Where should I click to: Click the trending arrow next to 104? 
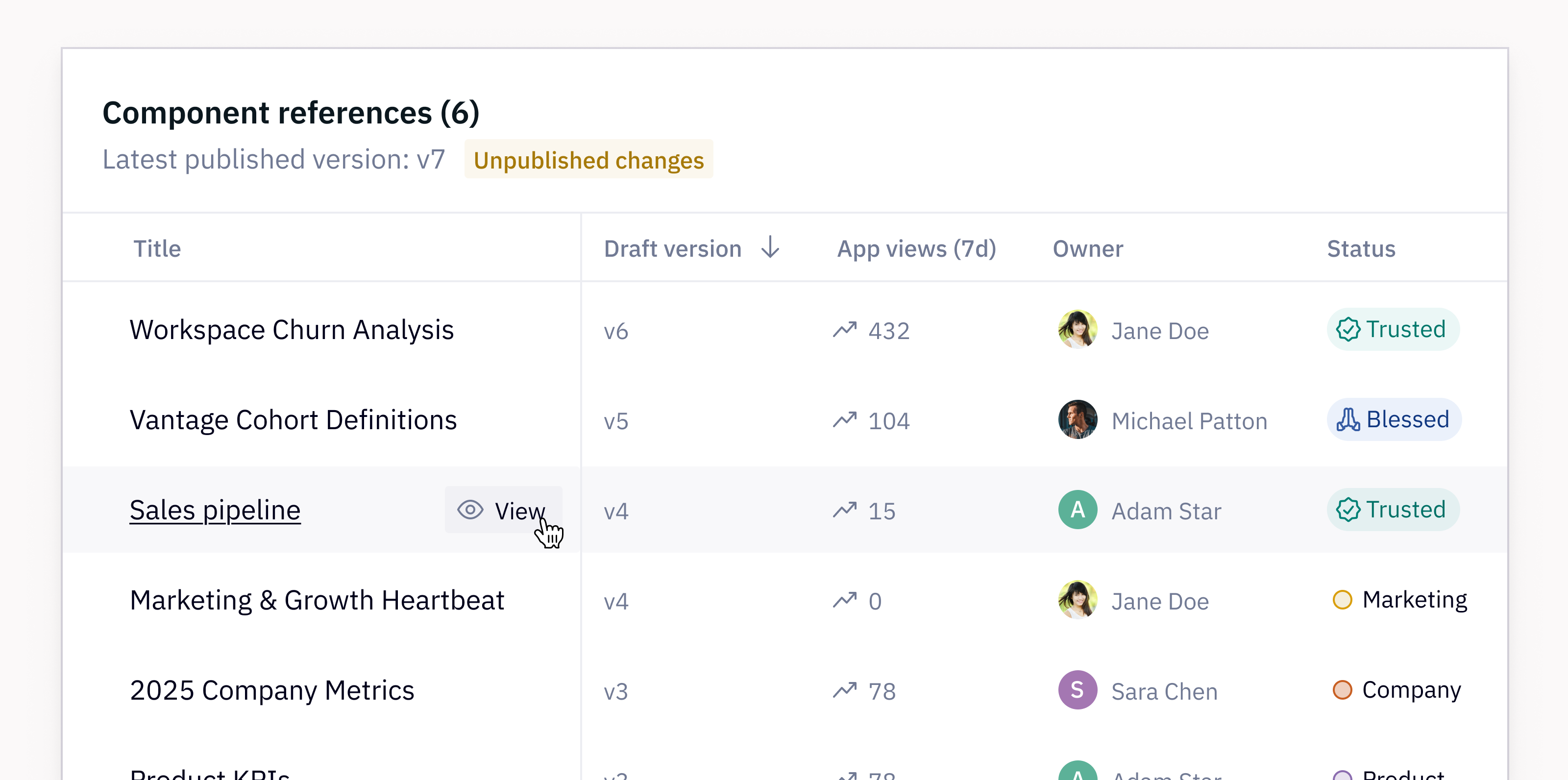tap(845, 420)
